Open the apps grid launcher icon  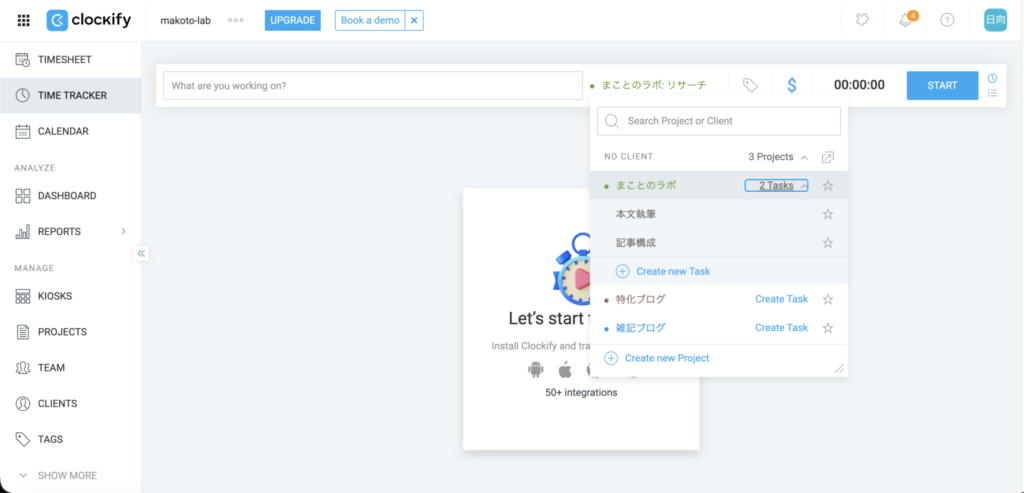pyautogui.click(x=24, y=20)
